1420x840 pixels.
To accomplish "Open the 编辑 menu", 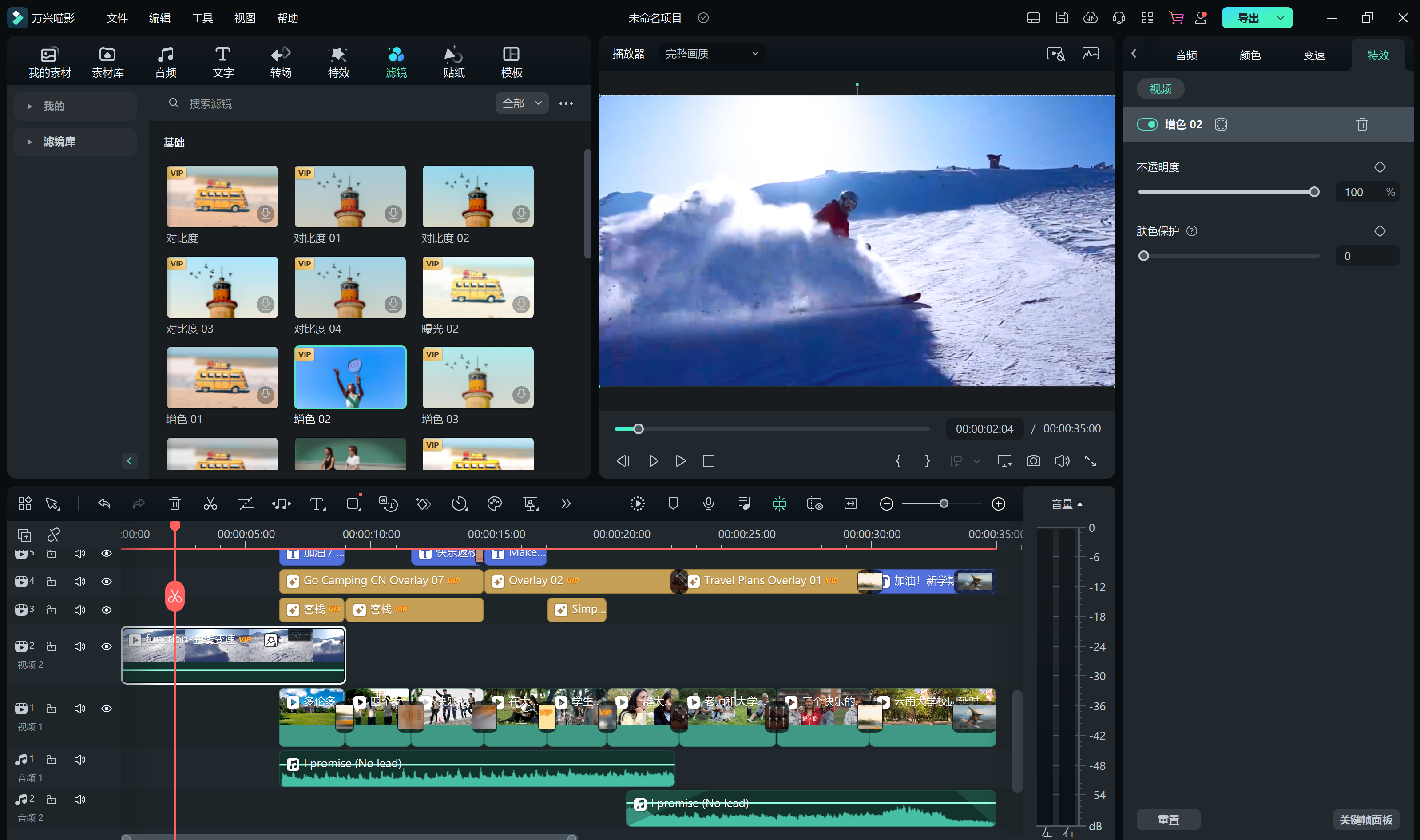I will (x=159, y=18).
